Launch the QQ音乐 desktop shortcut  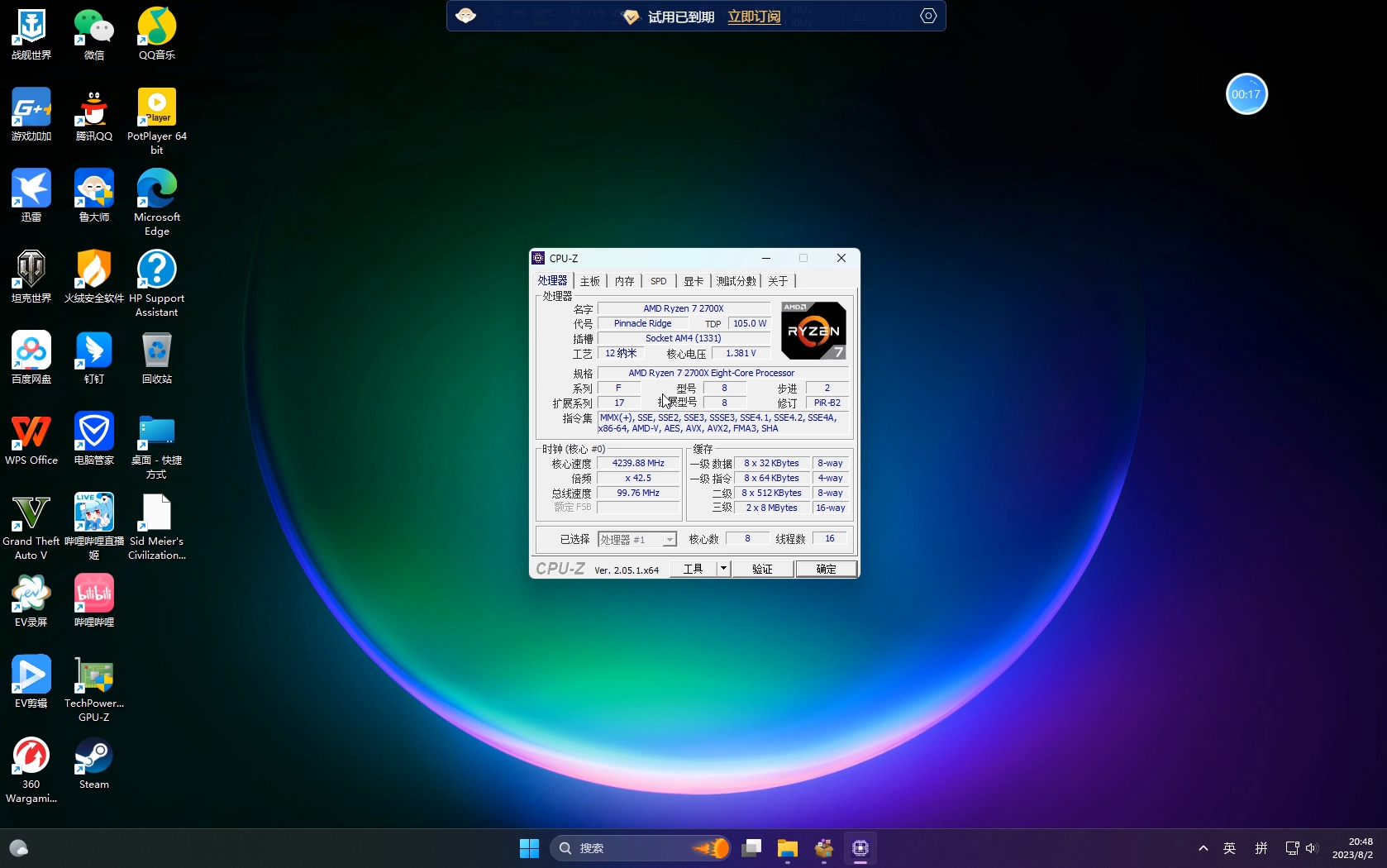(157, 33)
